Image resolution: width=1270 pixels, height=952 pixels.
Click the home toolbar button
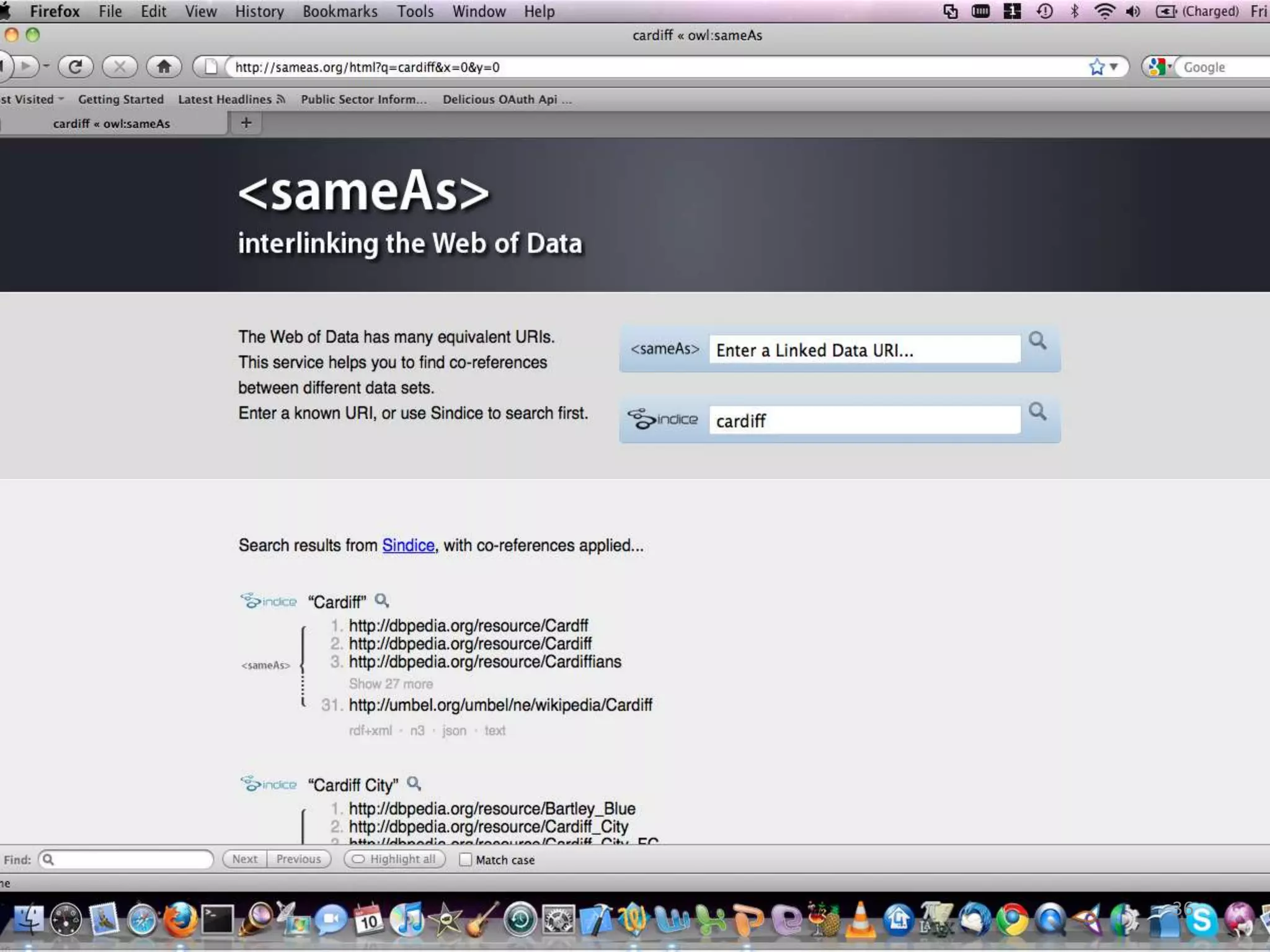(164, 66)
